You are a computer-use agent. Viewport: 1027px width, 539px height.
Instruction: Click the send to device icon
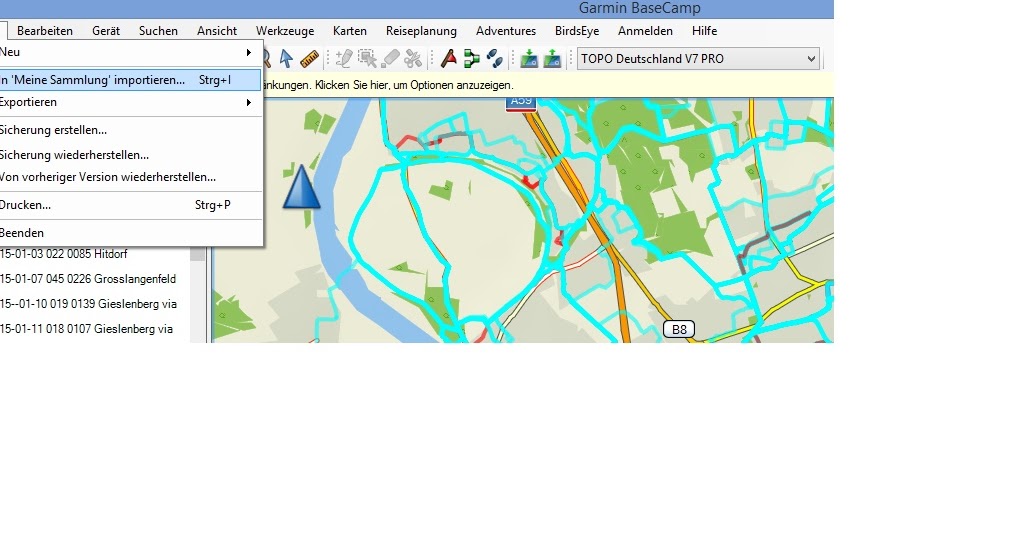(529, 58)
